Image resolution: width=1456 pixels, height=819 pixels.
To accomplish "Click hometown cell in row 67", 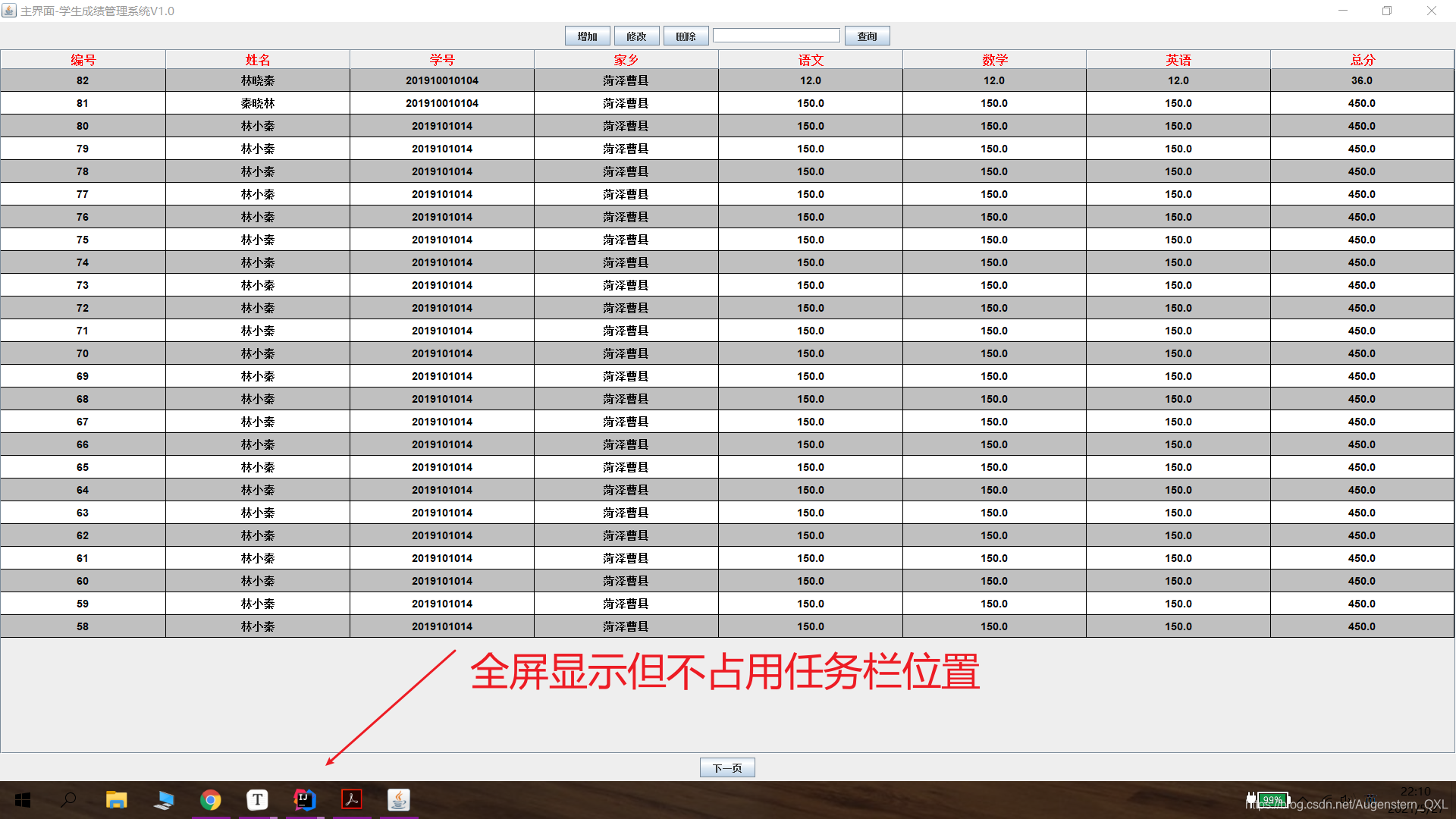I will click(626, 422).
